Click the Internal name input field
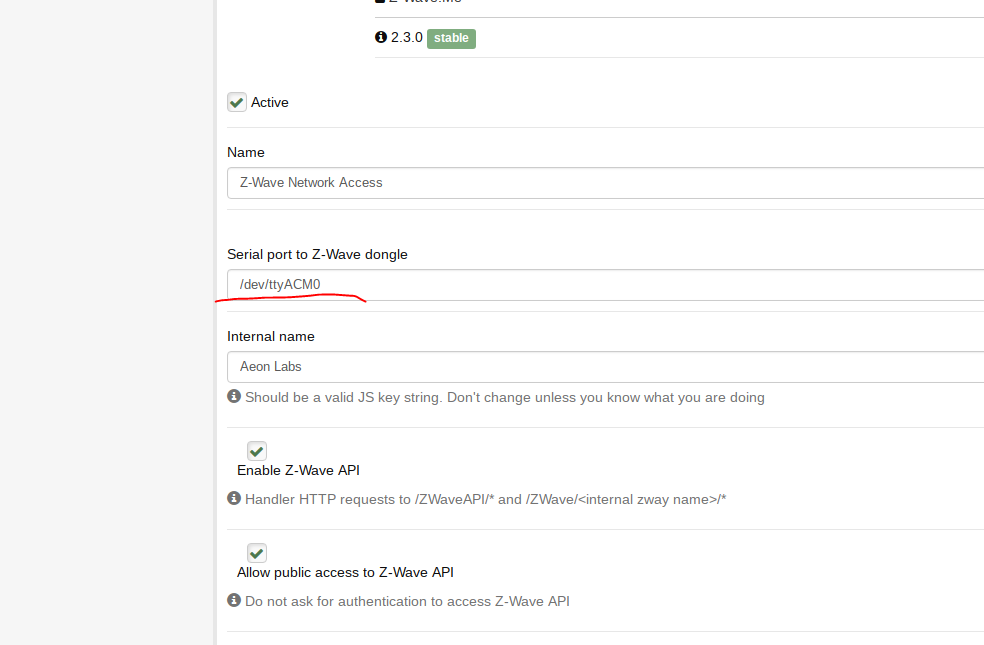 605,367
